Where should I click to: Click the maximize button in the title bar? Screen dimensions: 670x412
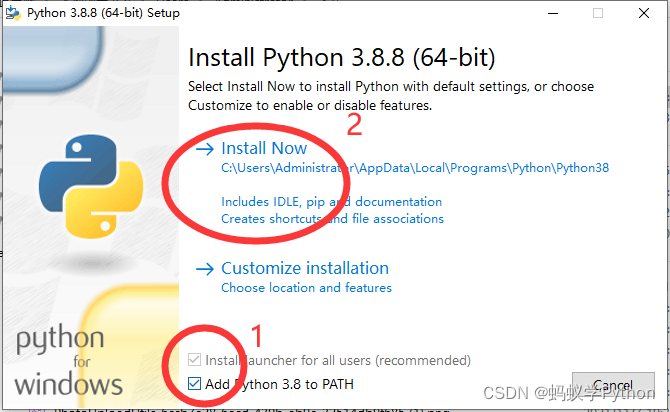tap(598, 13)
